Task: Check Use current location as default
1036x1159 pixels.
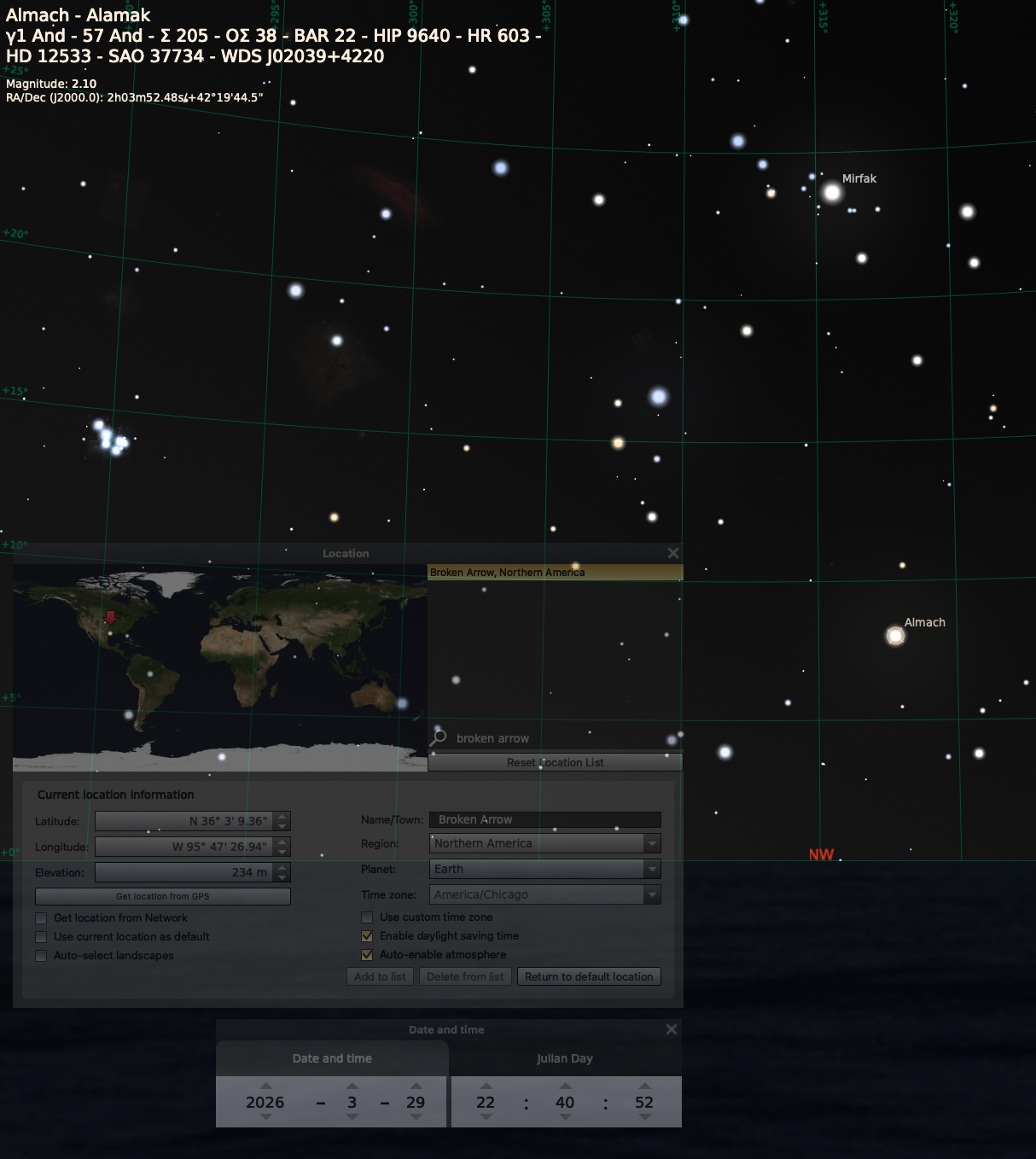Action: pos(41,937)
